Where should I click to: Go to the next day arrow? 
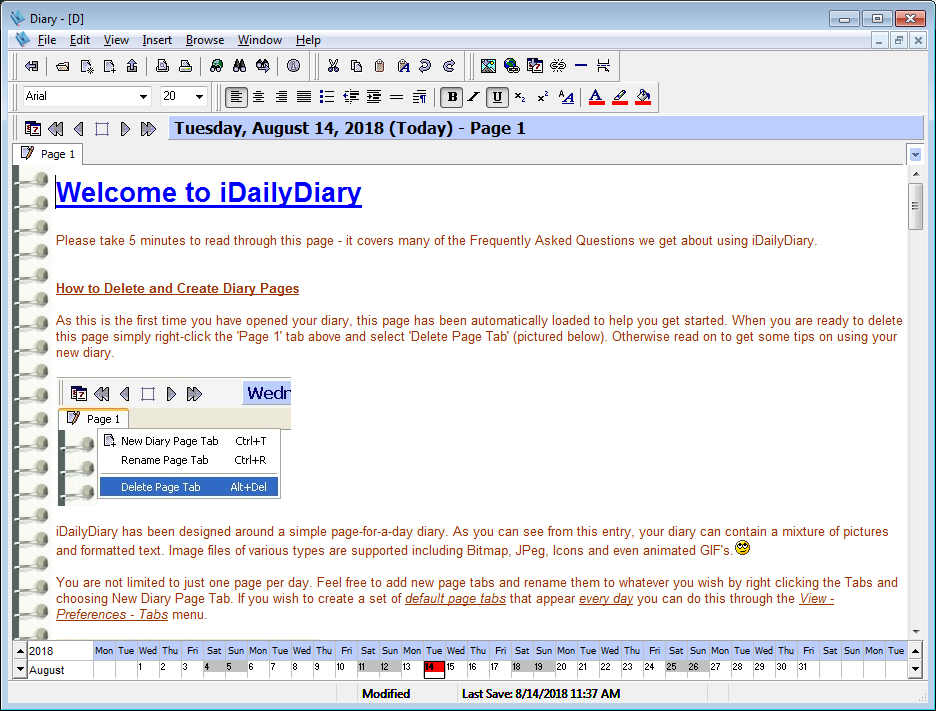126,128
